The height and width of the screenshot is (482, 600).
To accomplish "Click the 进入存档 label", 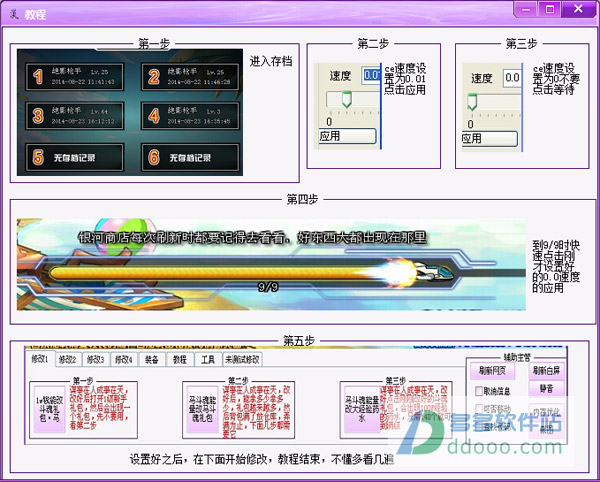I will [x=271, y=61].
